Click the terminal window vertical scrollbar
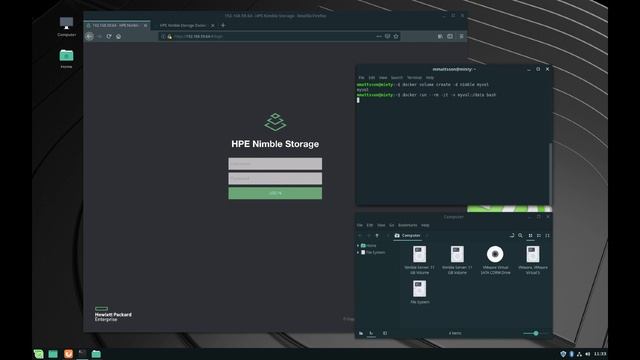The width and height of the screenshot is (640, 360). click(550, 173)
